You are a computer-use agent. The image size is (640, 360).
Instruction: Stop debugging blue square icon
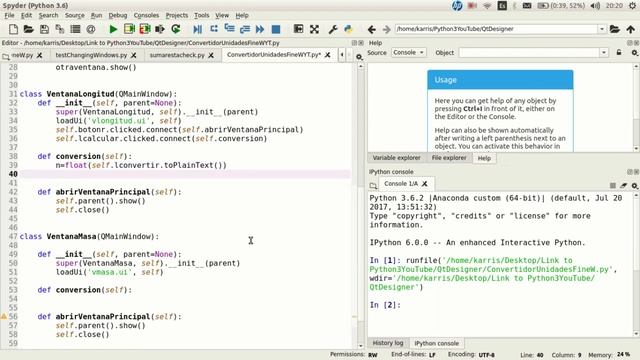276,29
